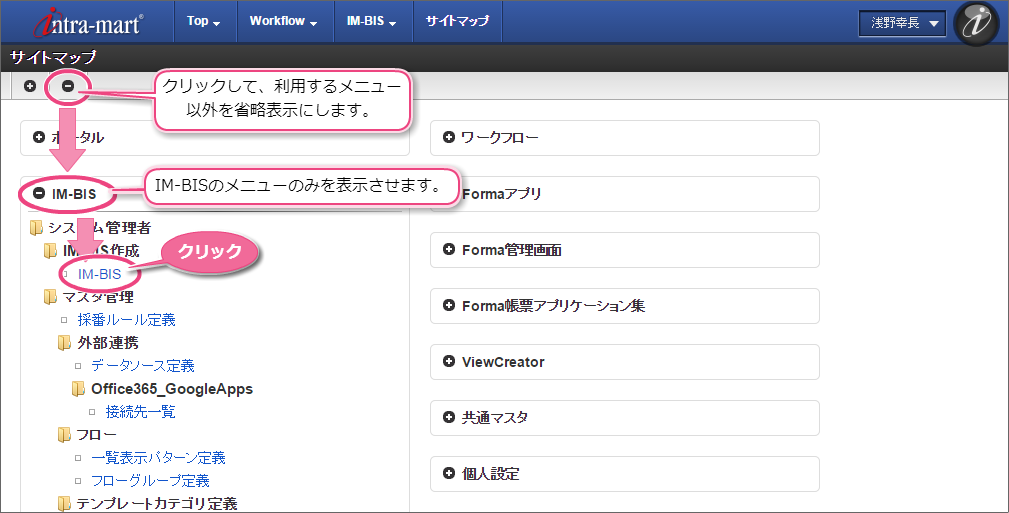1009x513 pixels.
Task: Click the 外部連携 folder icon
Action: coord(64,342)
